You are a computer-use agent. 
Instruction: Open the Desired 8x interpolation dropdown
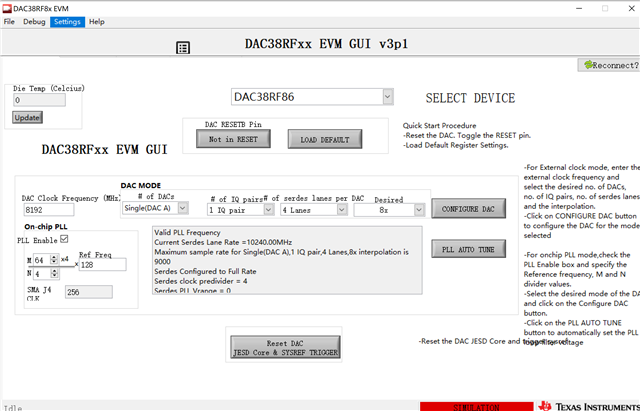click(x=419, y=210)
